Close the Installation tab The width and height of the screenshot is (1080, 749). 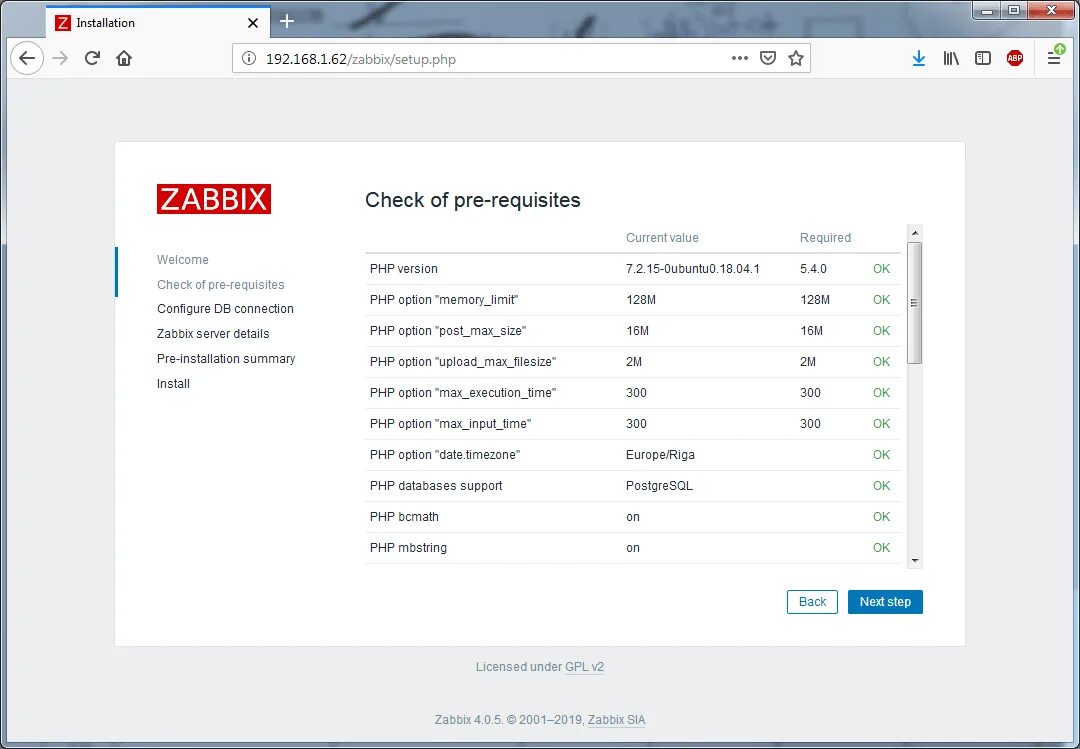(253, 23)
